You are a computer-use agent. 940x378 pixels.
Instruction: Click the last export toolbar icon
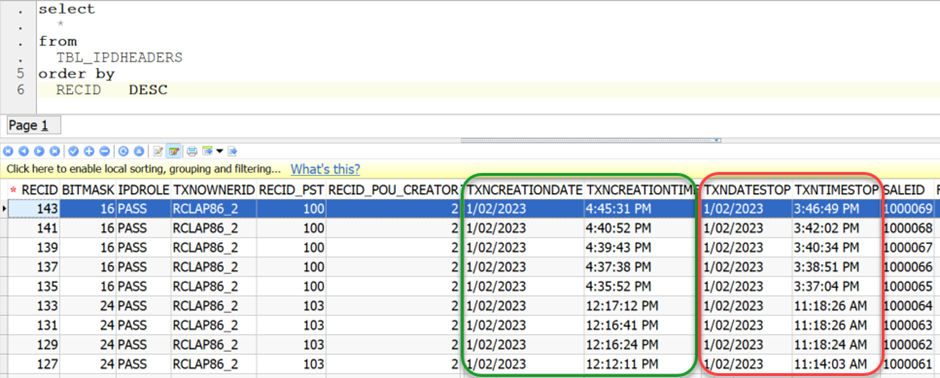[x=233, y=151]
